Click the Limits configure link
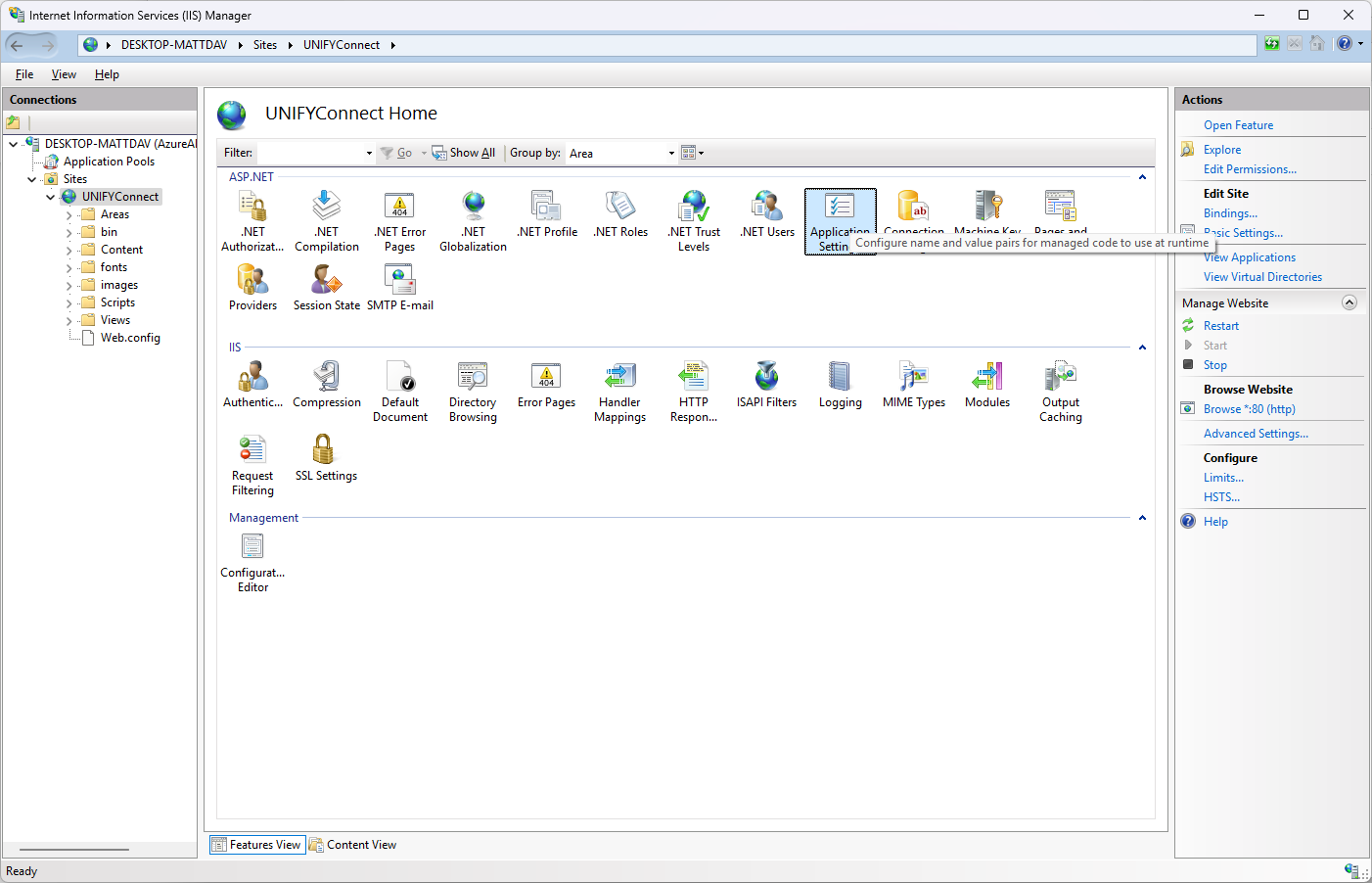The height and width of the screenshot is (883, 1372). (1223, 478)
